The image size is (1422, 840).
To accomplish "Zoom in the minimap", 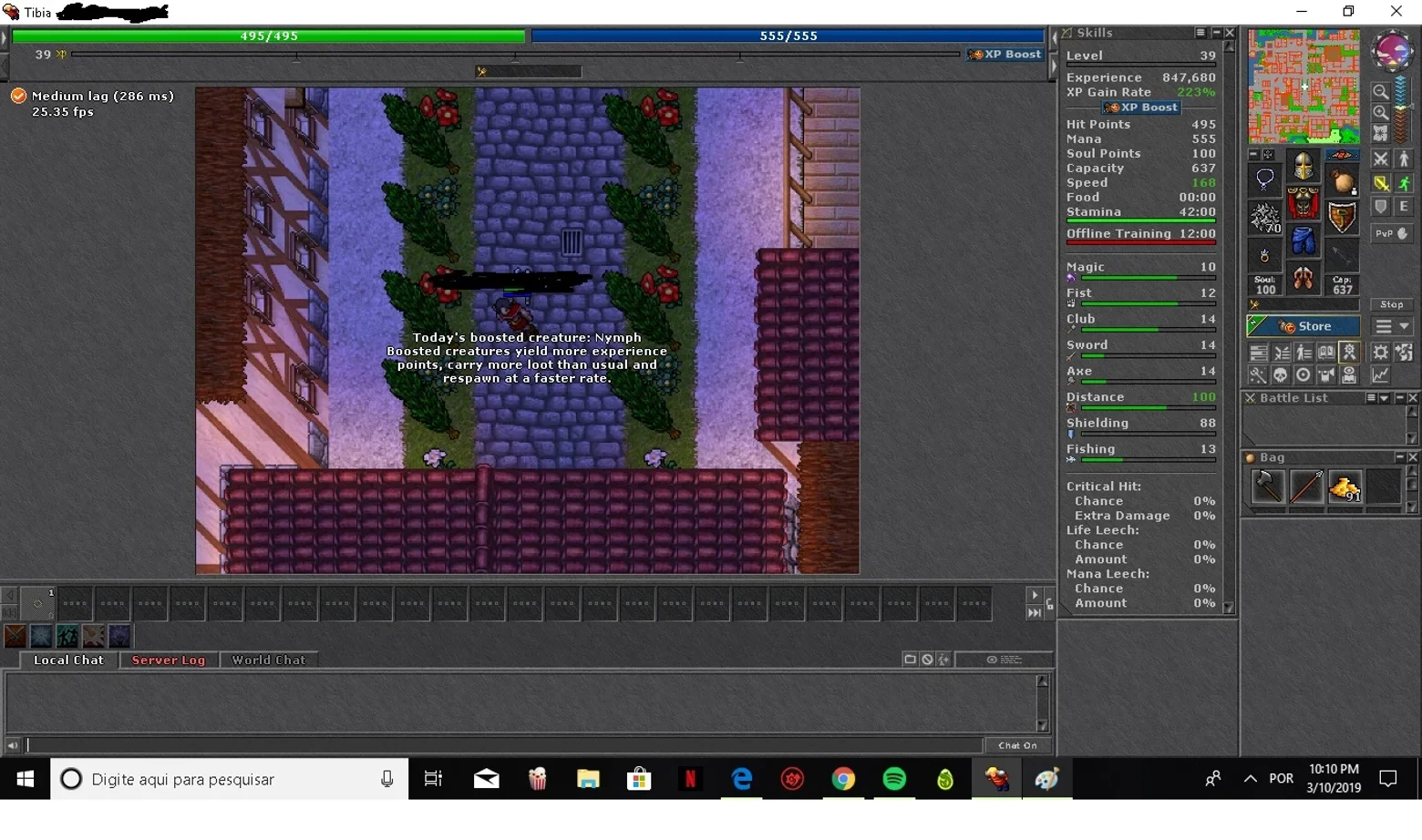I will [x=1381, y=113].
